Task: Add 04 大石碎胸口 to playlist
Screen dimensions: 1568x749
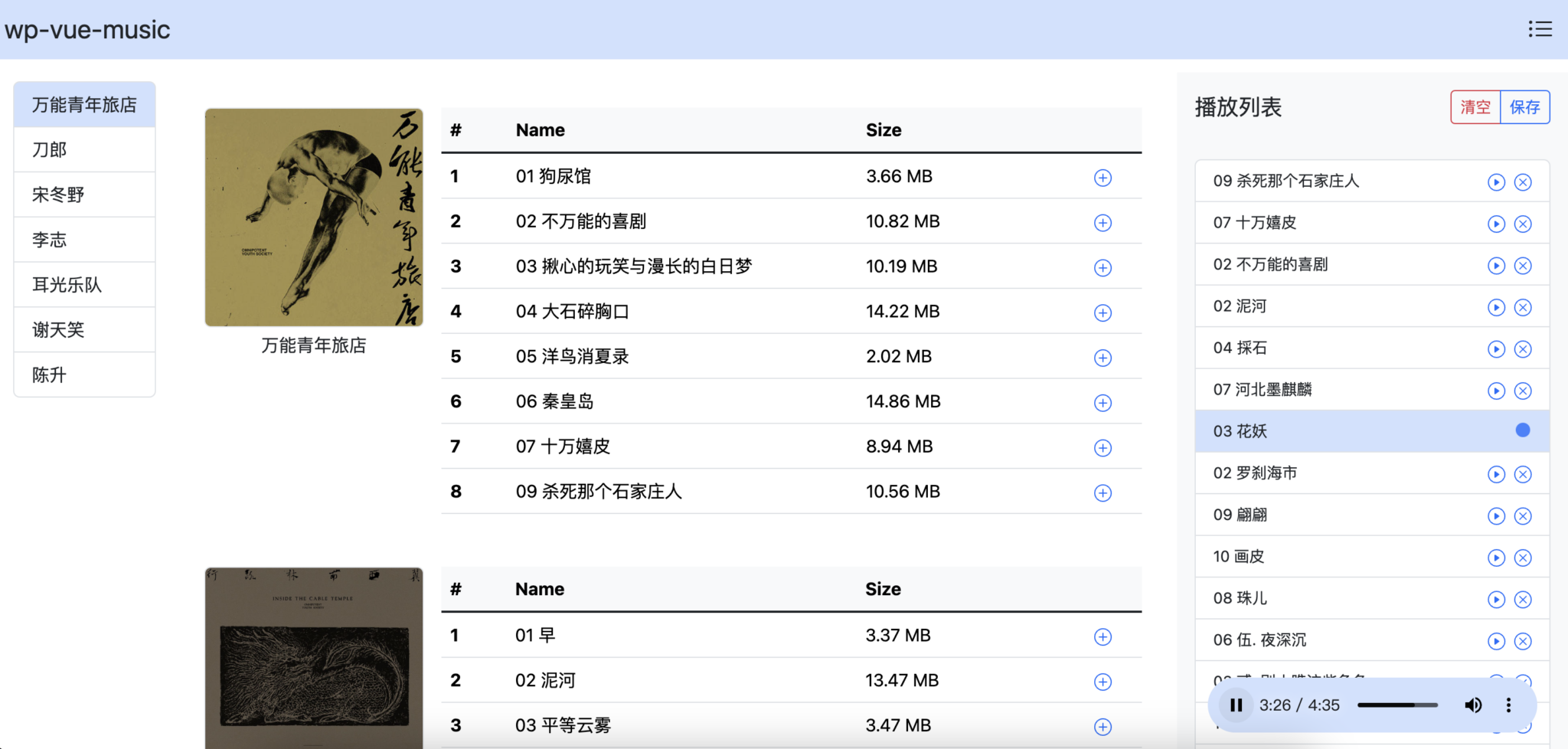Action: click(x=1102, y=312)
